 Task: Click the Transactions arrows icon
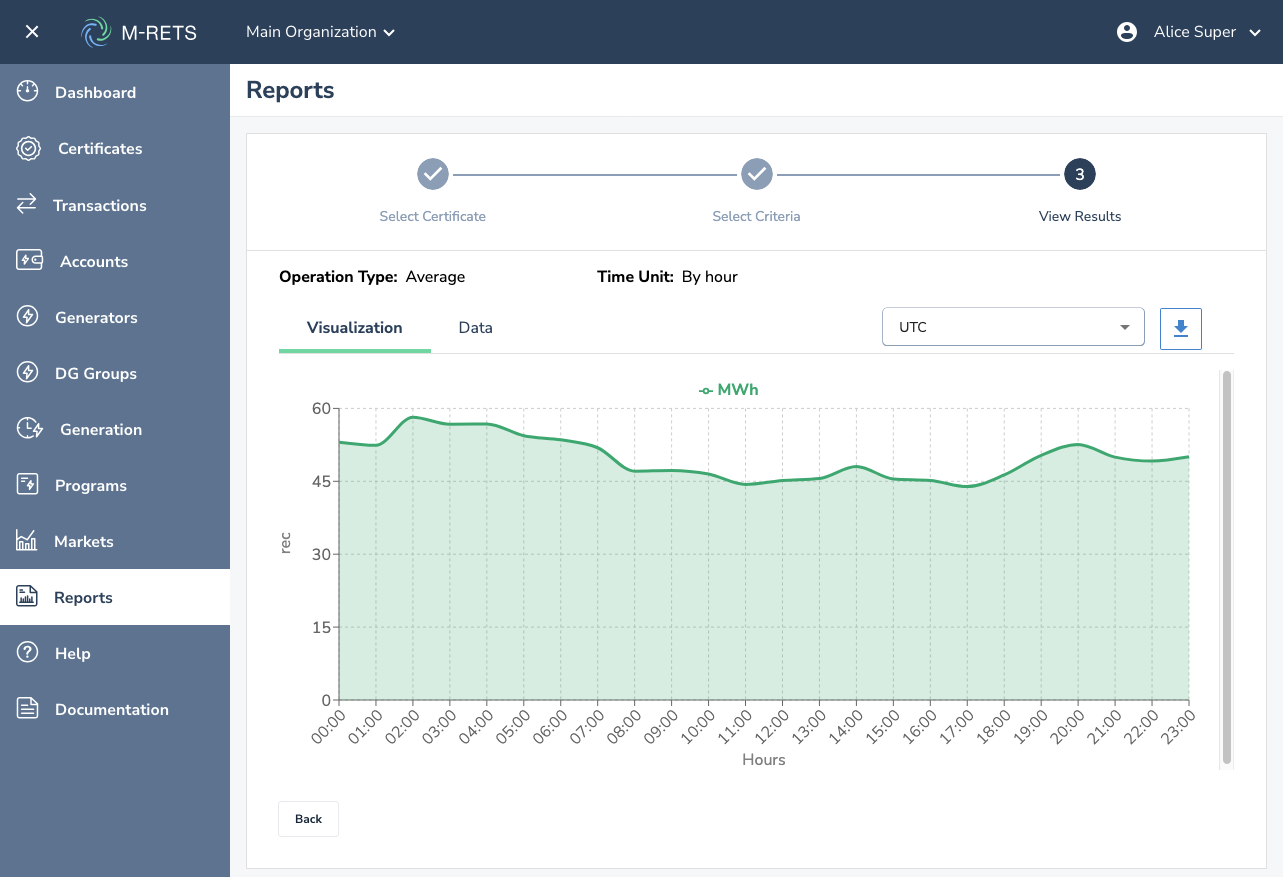point(27,204)
